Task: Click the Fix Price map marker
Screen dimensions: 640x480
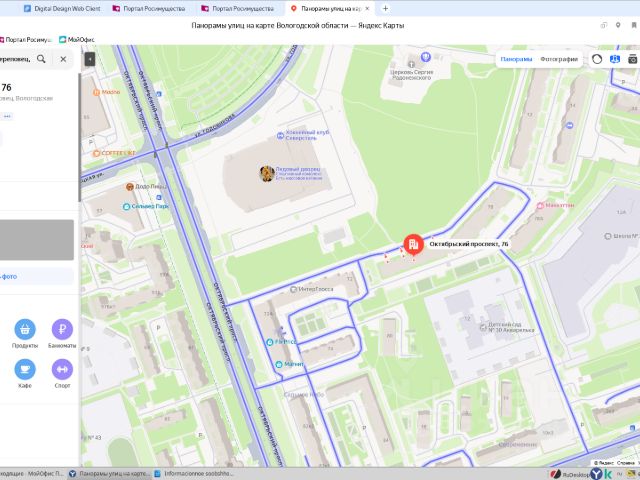Action: pos(269,342)
